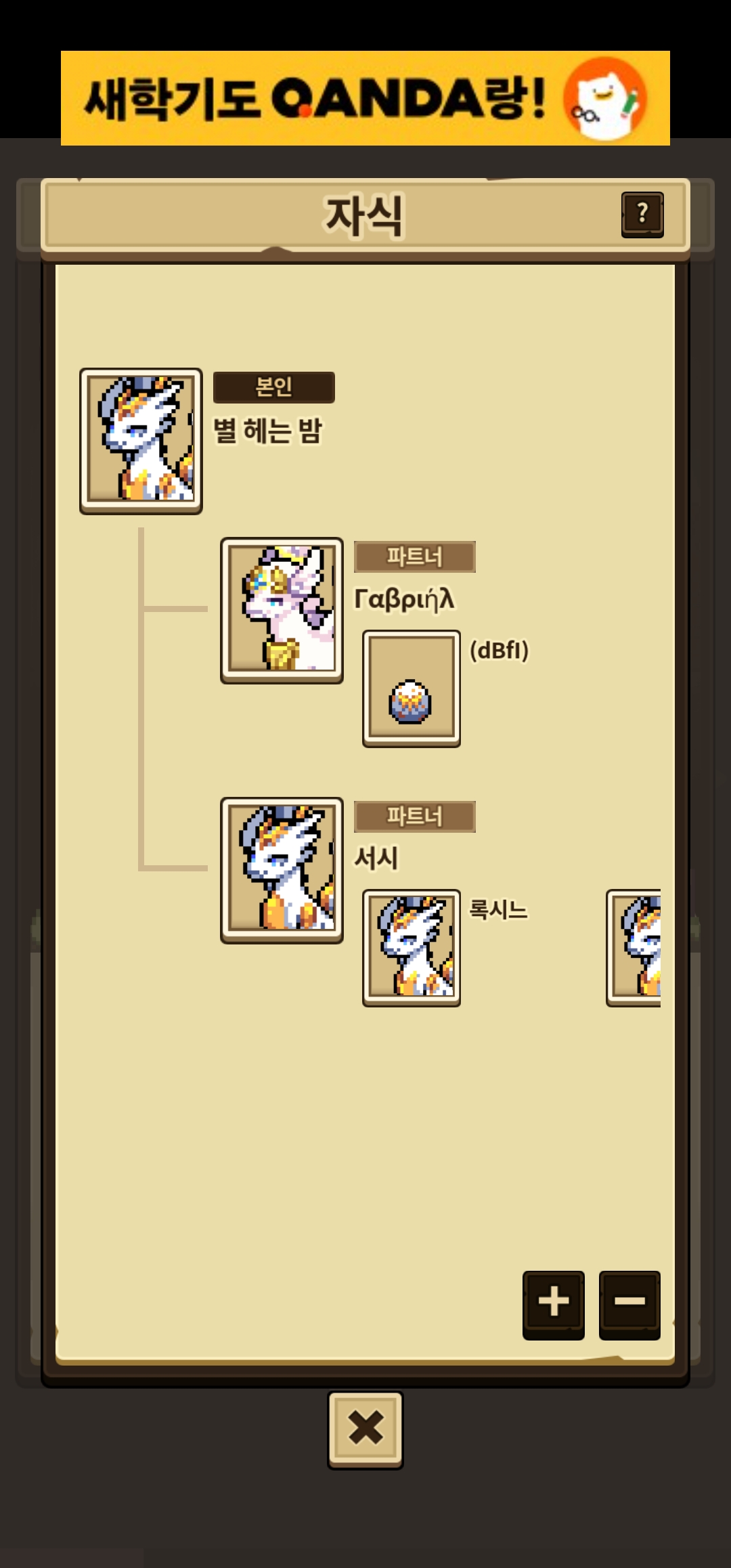Zoom out with the minus button
731x1568 pixels.
pos(629,1304)
